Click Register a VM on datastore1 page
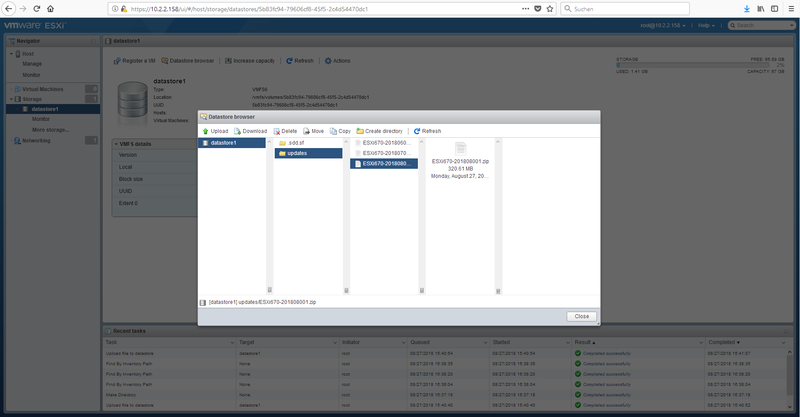 point(134,61)
